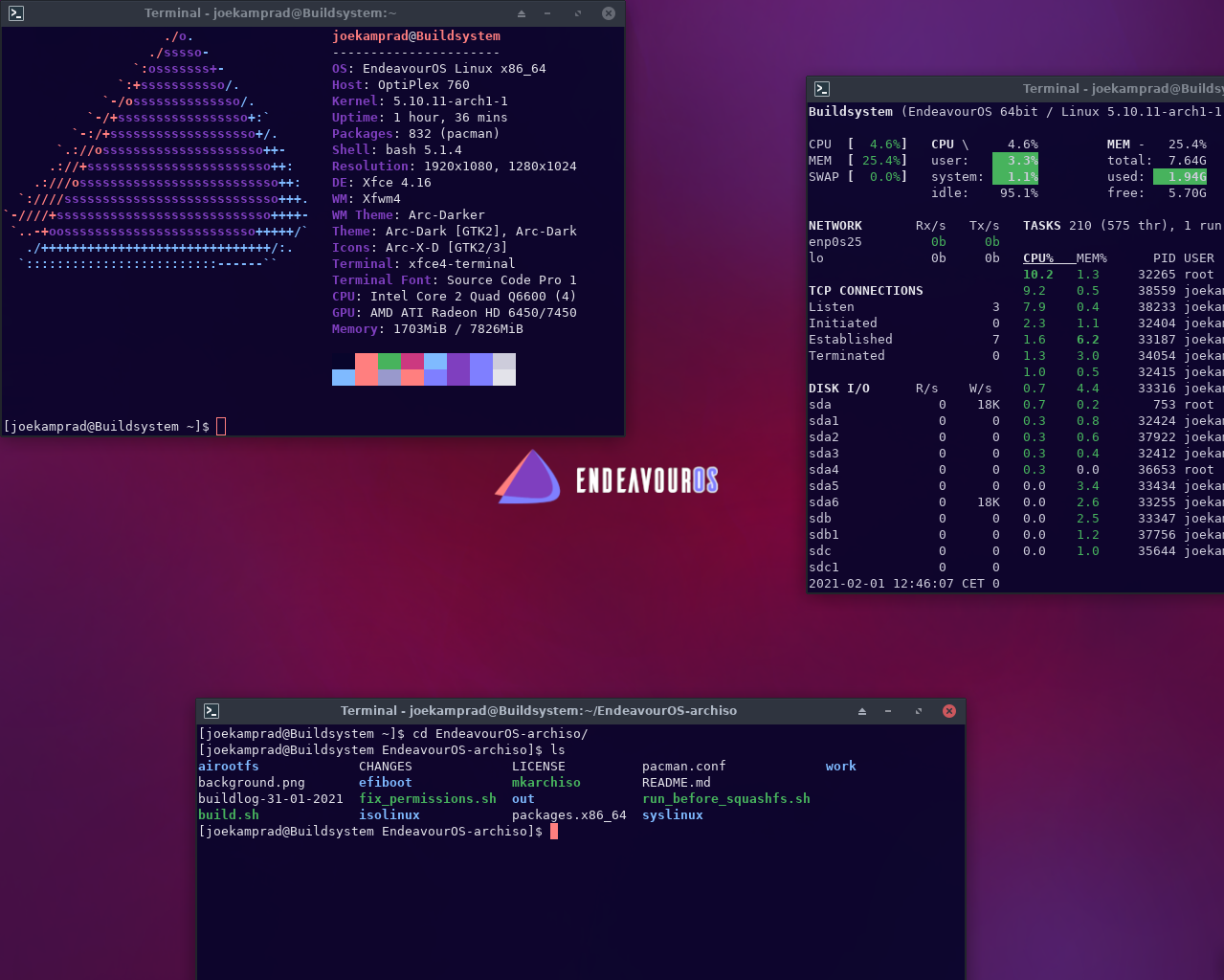This screenshot has height=980, width=1224.
Task: Click the 'README.md' file name
Action: coord(677,782)
